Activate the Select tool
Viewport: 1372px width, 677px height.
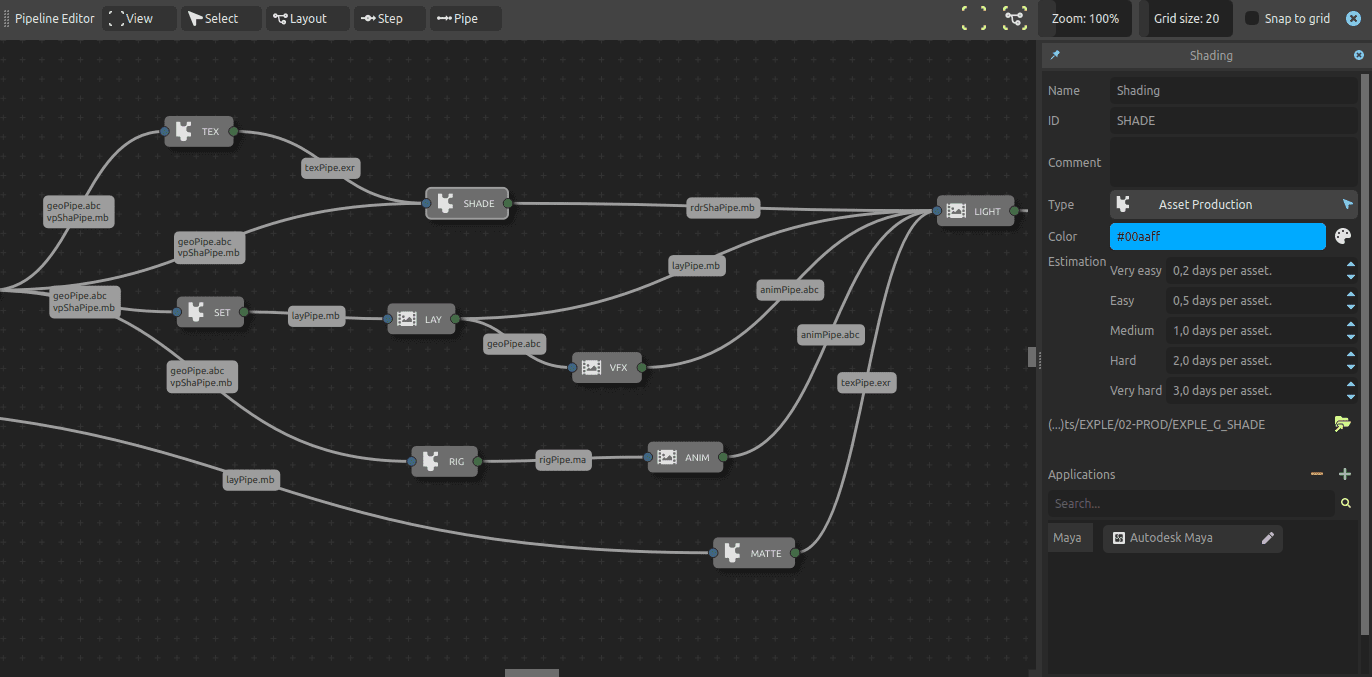click(x=219, y=18)
